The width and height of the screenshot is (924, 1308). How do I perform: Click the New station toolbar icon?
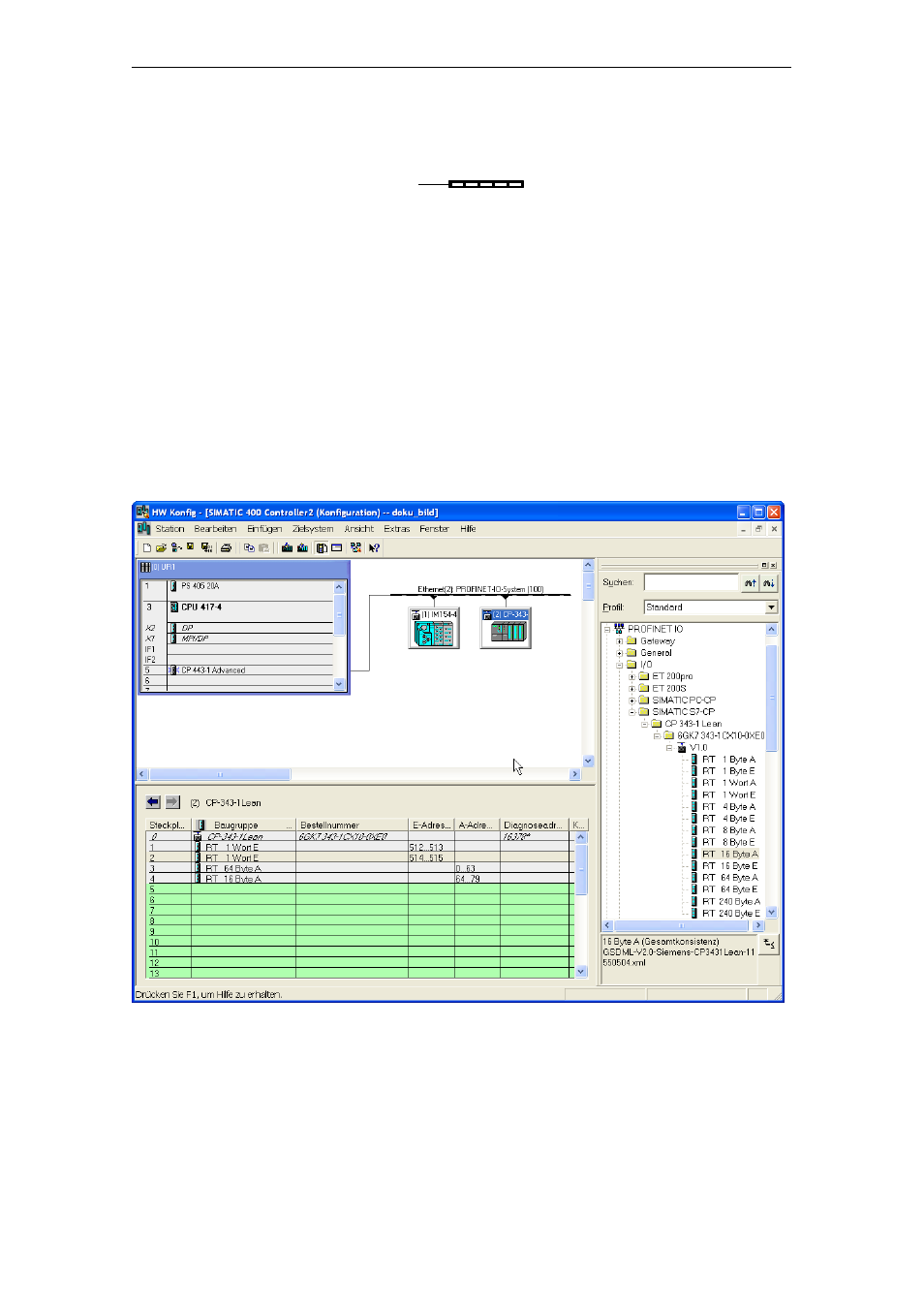[147, 548]
